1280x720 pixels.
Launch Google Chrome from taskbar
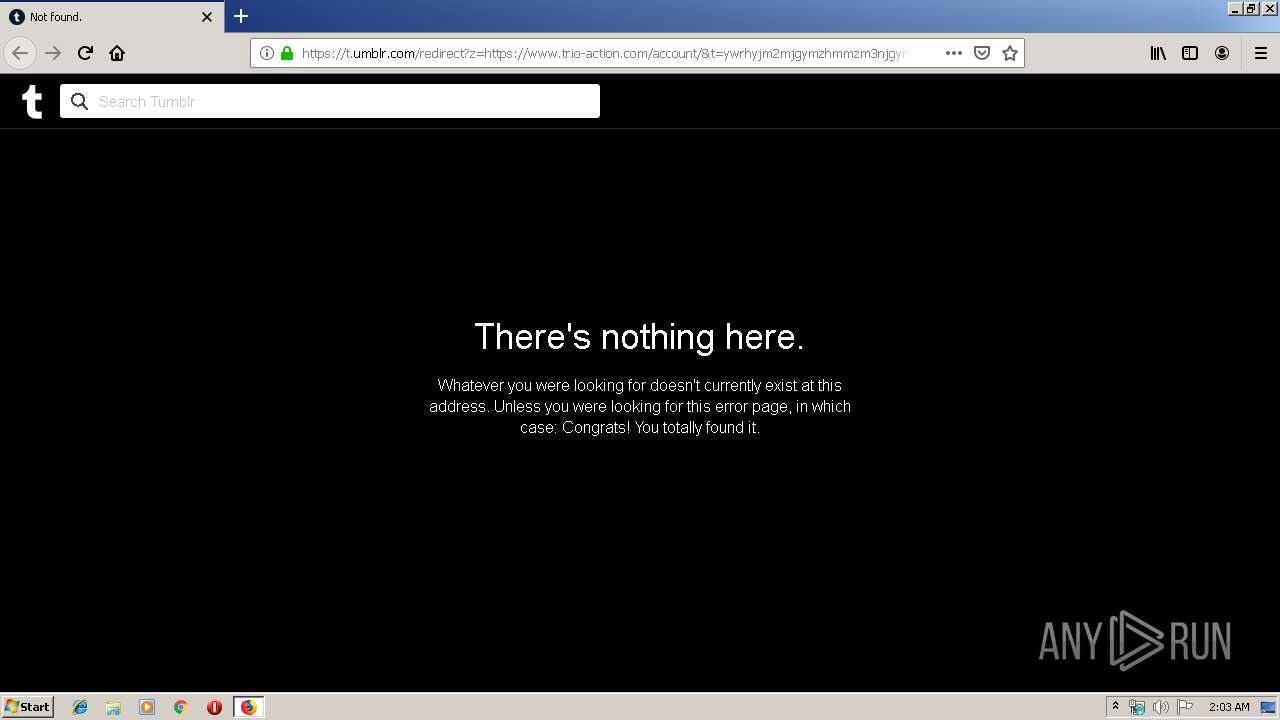181,707
